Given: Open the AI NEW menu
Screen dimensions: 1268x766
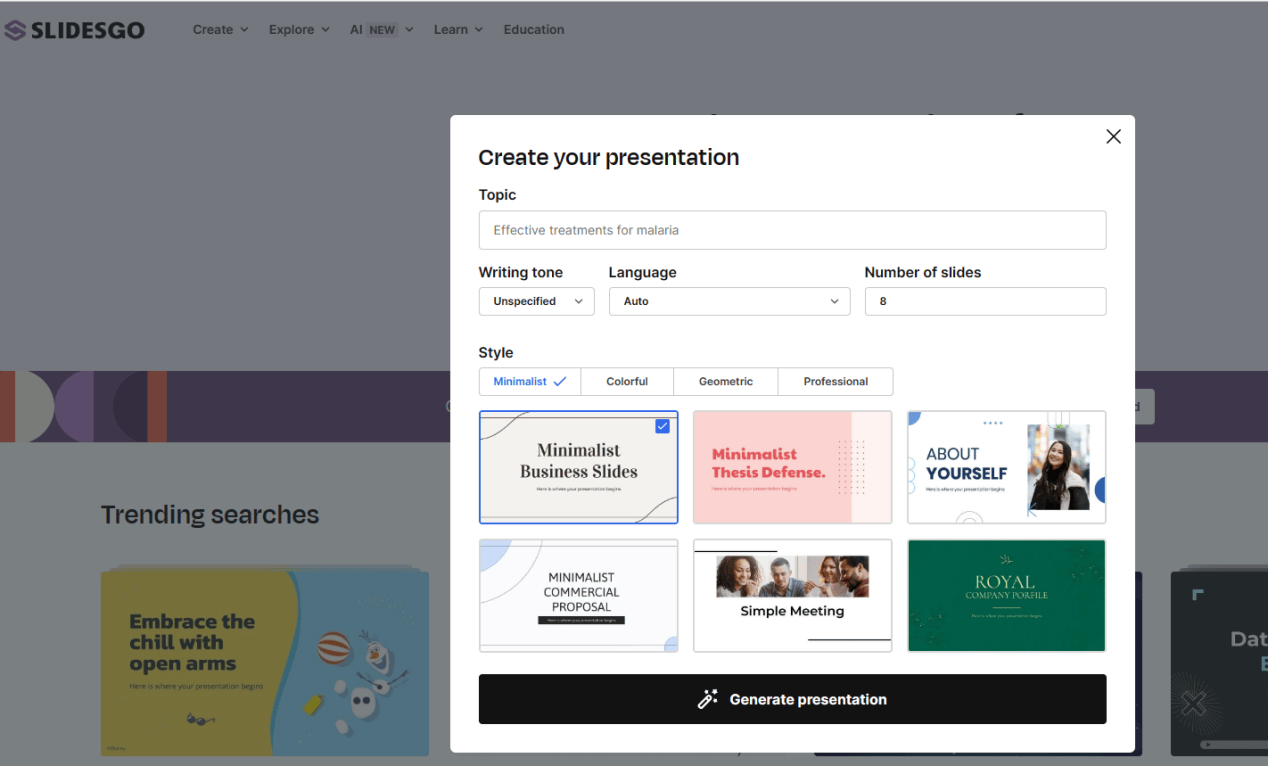Looking at the screenshot, I should [381, 30].
